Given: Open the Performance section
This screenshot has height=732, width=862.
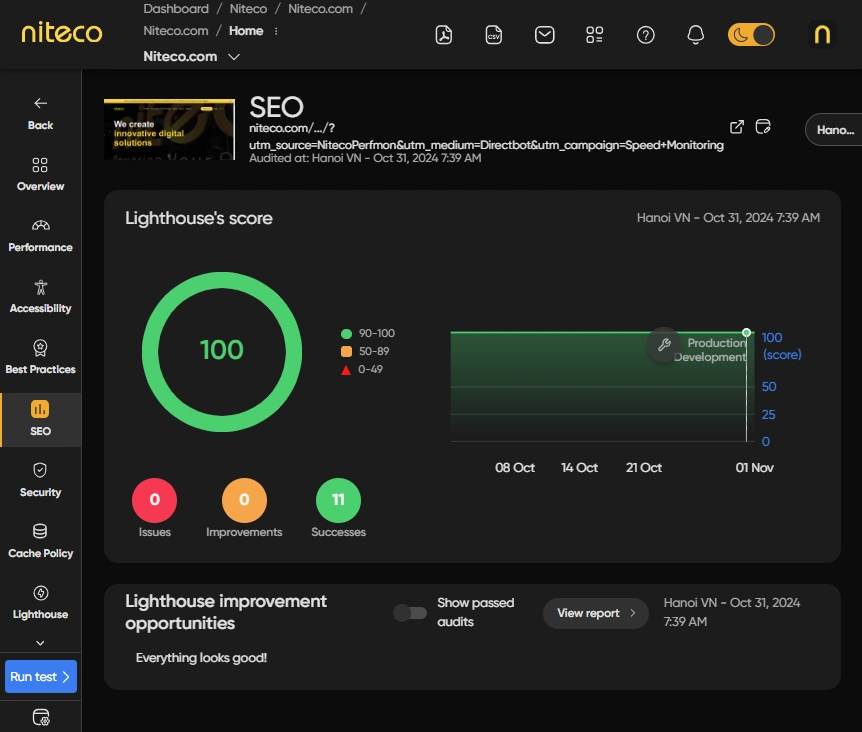Looking at the screenshot, I should (x=41, y=236).
